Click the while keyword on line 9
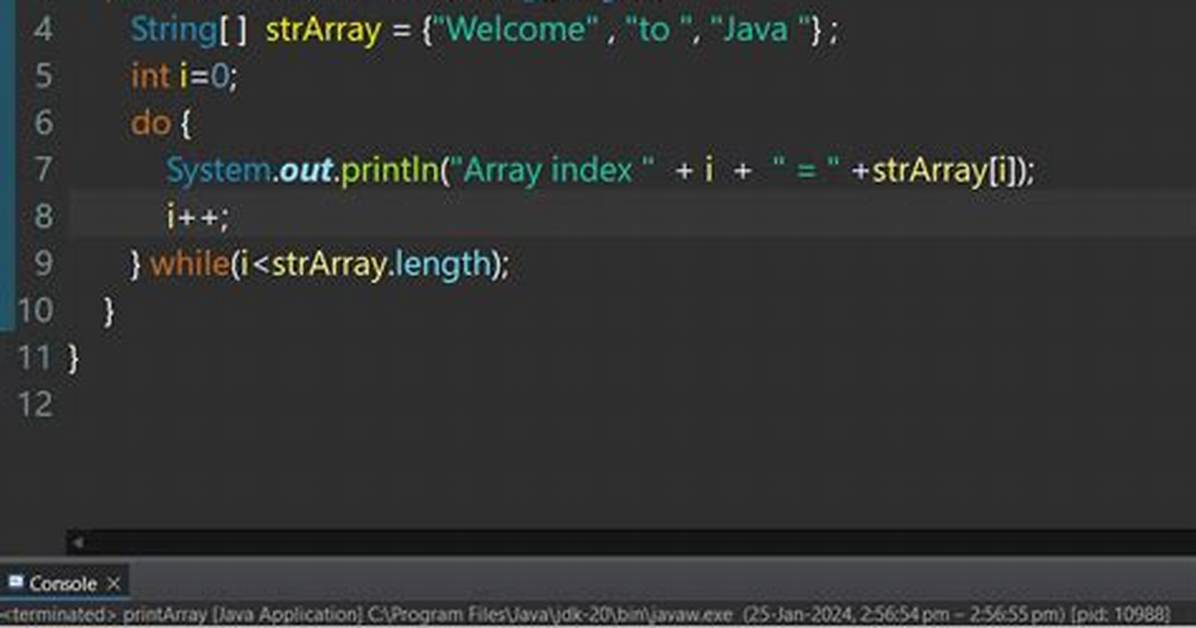Image resolution: width=1196 pixels, height=628 pixels. tap(189, 264)
